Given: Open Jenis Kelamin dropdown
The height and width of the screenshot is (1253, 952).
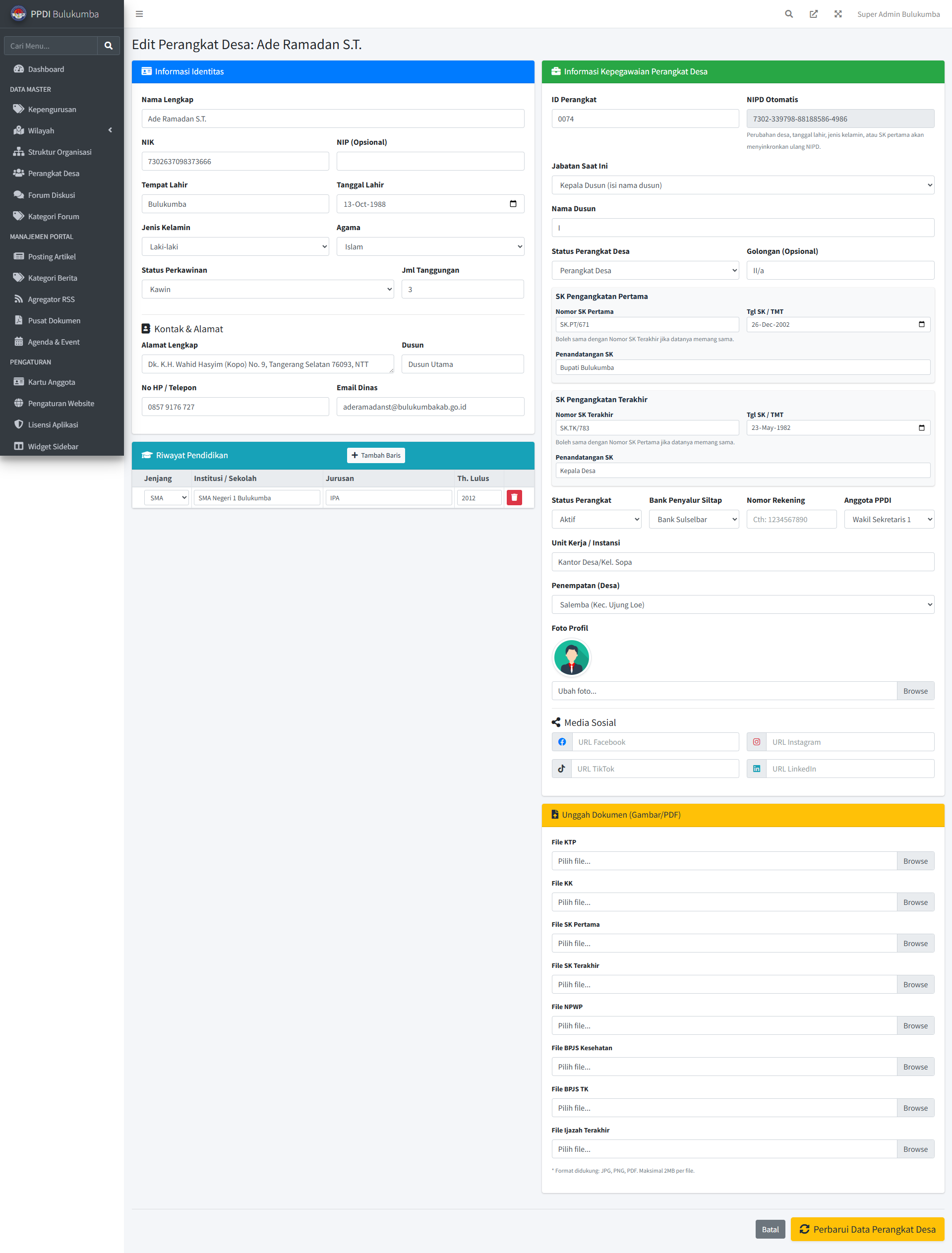Looking at the screenshot, I should point(235,246).
